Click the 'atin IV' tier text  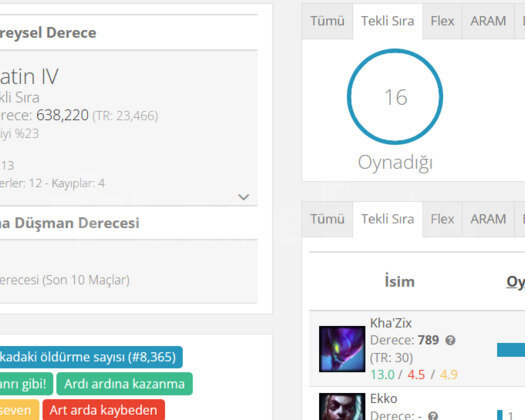[x=29, y=76]
